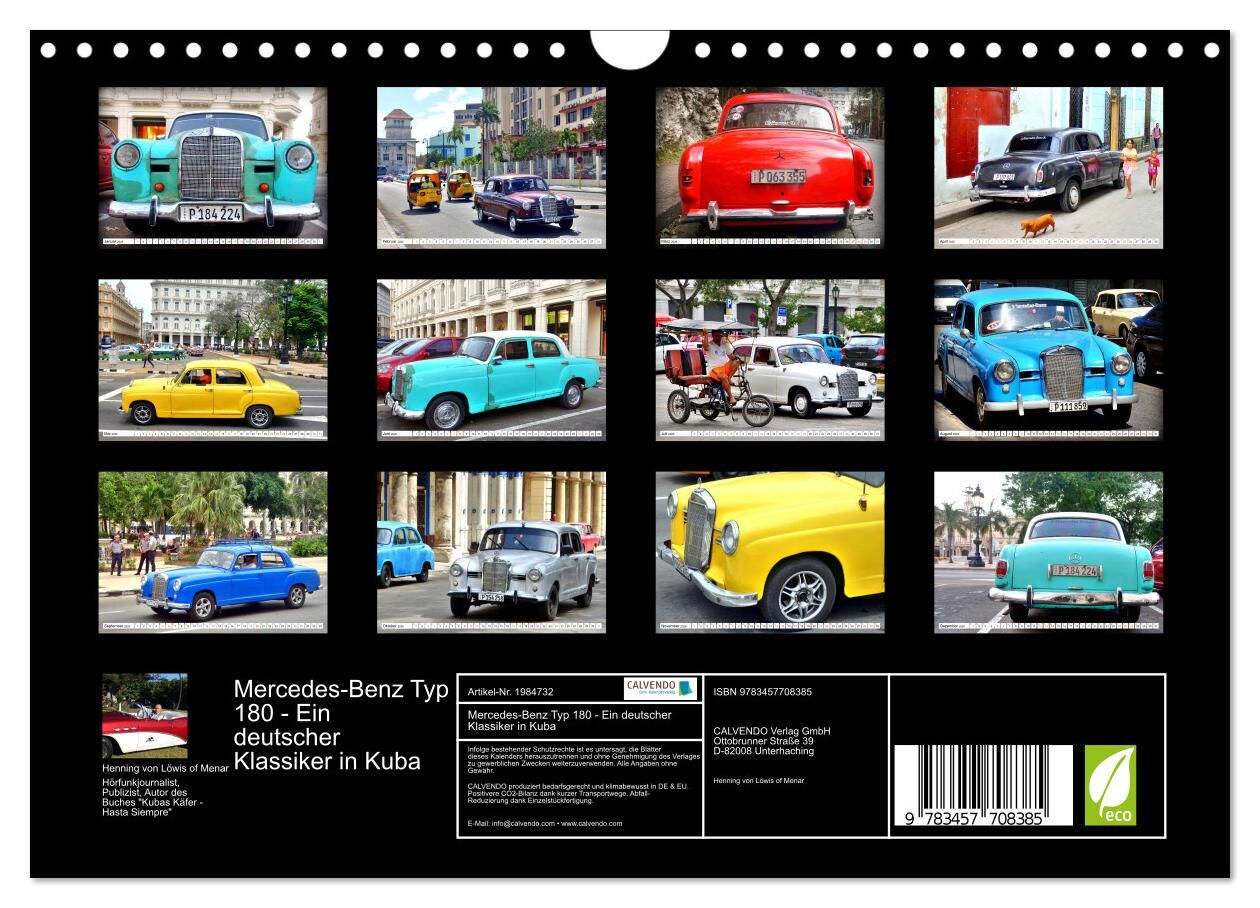The image size is (1260, 908).
Task: Open the December turquoise Mercedes rear photo
Action: pos(1048,551)
